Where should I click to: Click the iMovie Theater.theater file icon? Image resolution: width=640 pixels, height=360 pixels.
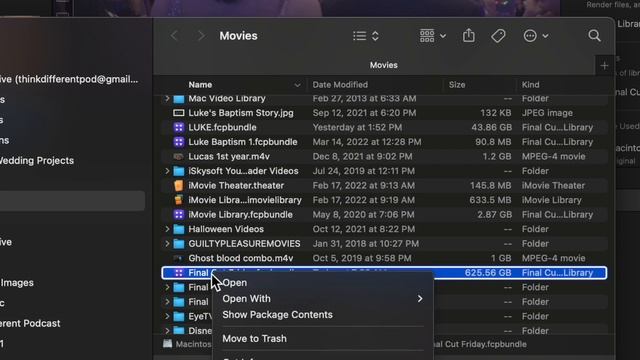(179, 186)
